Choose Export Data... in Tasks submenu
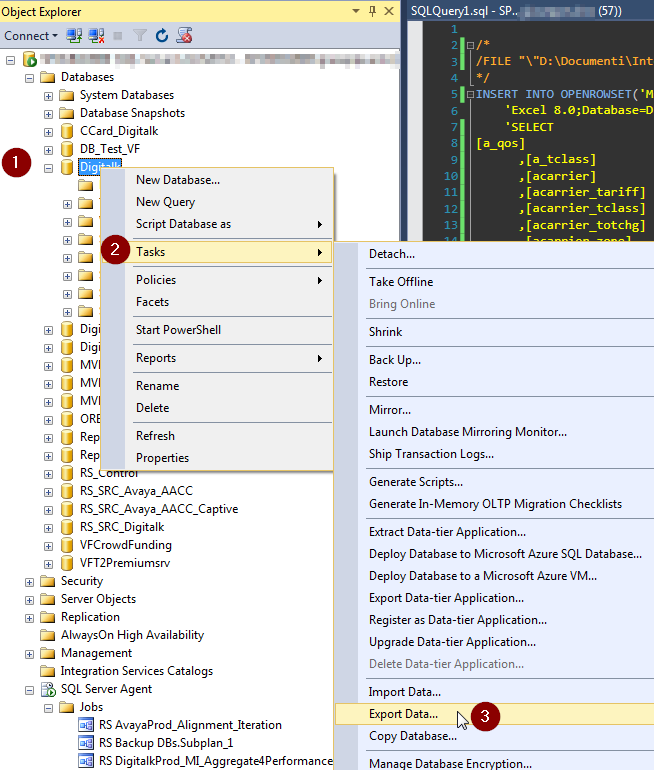The image size is (654, 770). 494,714
